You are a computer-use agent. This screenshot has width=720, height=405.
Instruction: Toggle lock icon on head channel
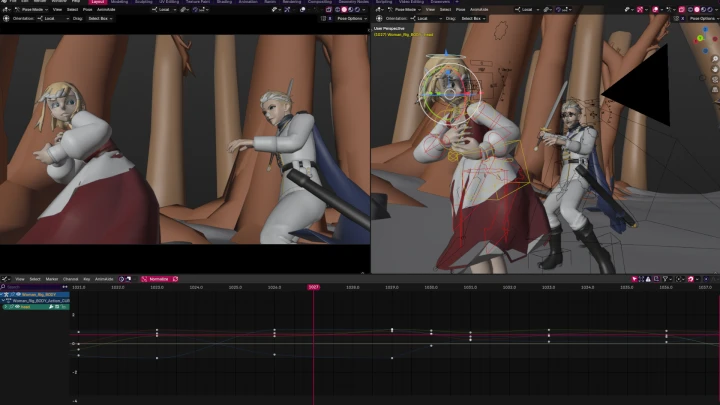pos(63,306)
